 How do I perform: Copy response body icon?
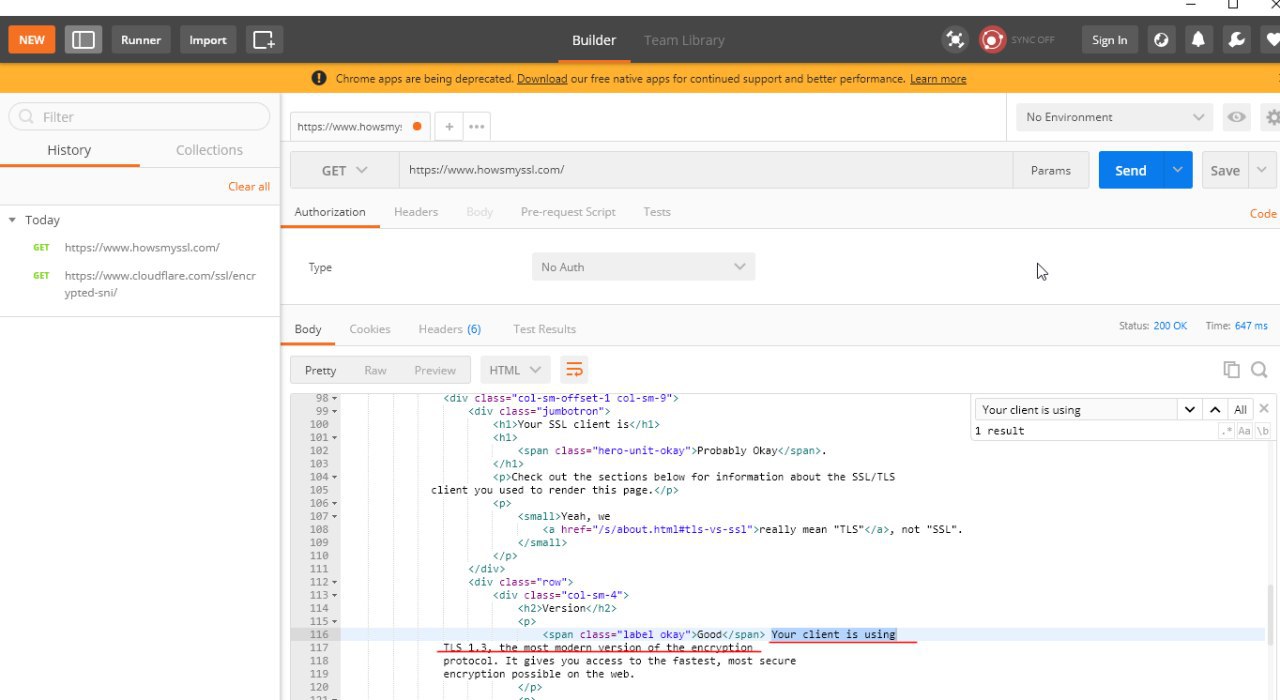pos(1232,370)
